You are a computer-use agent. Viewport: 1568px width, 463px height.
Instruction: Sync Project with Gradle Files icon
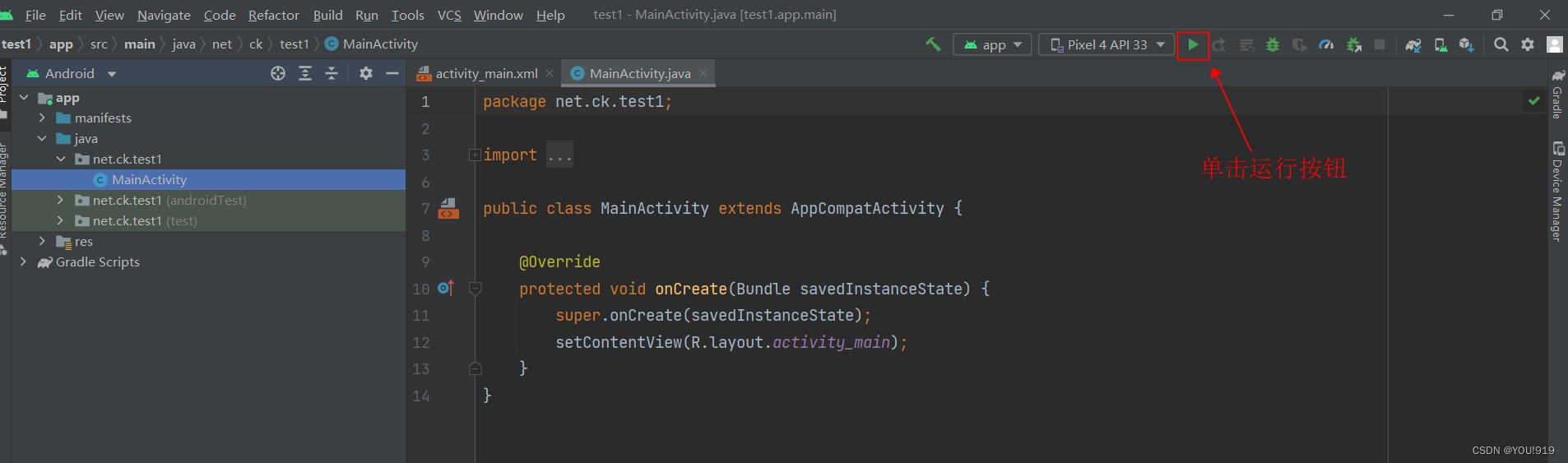coord(1413,44)
